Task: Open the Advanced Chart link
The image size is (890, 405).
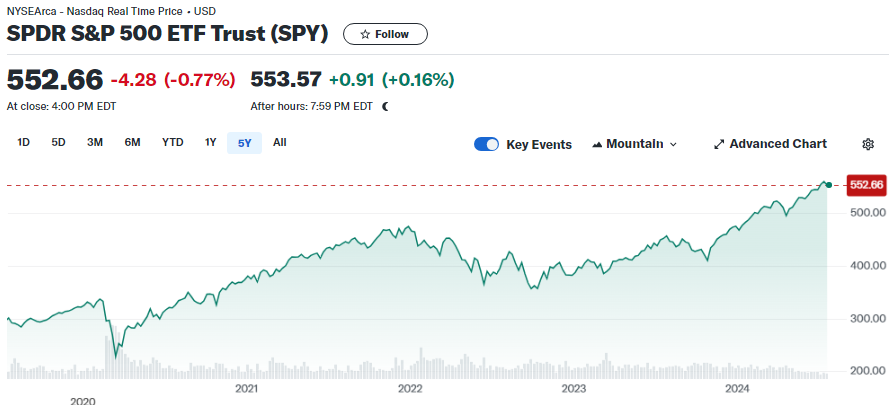Action: (778, 144)
